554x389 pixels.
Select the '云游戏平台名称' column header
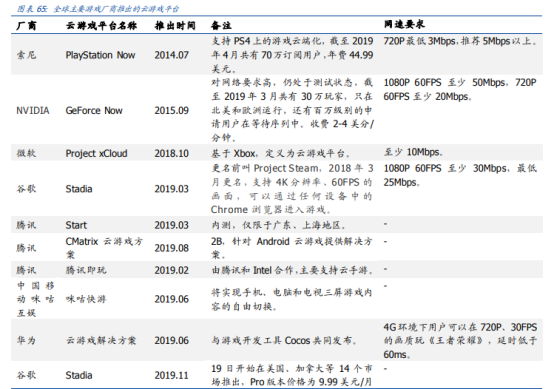pyautogui.click(x=101, y=25)
